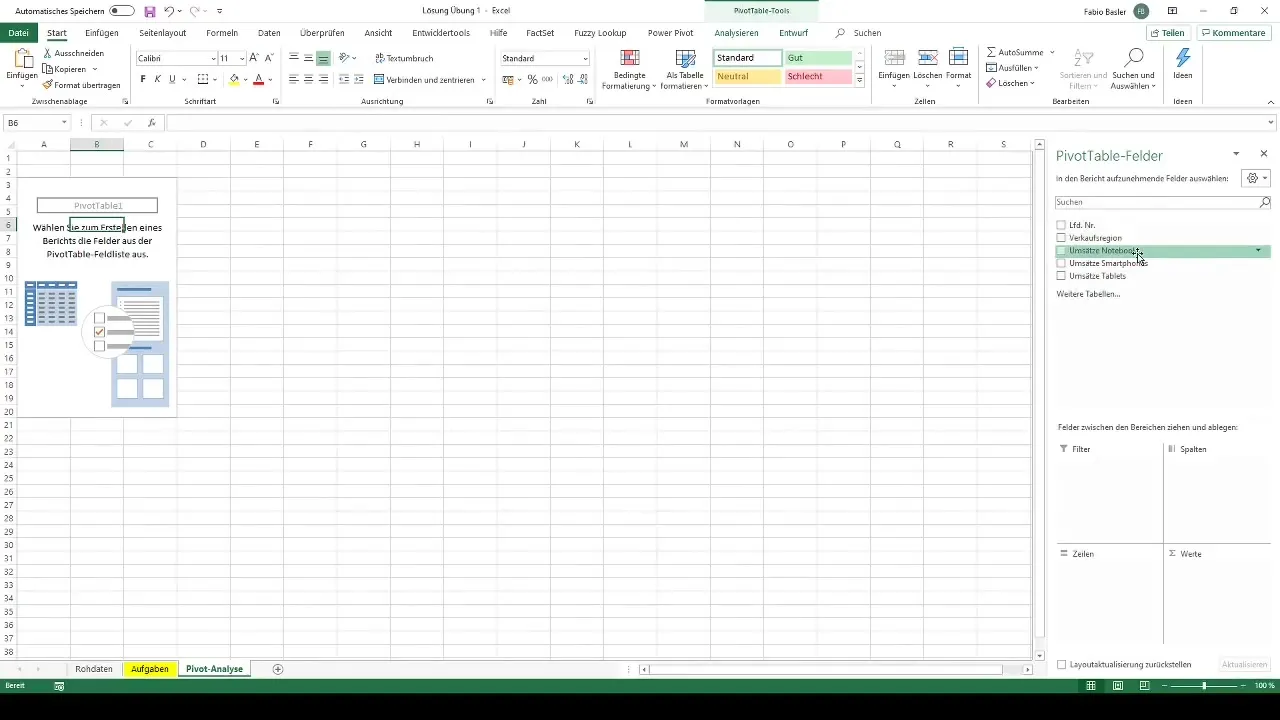Open number format Standard dropdown
The image size is (1280, 720).
point(585,59)
